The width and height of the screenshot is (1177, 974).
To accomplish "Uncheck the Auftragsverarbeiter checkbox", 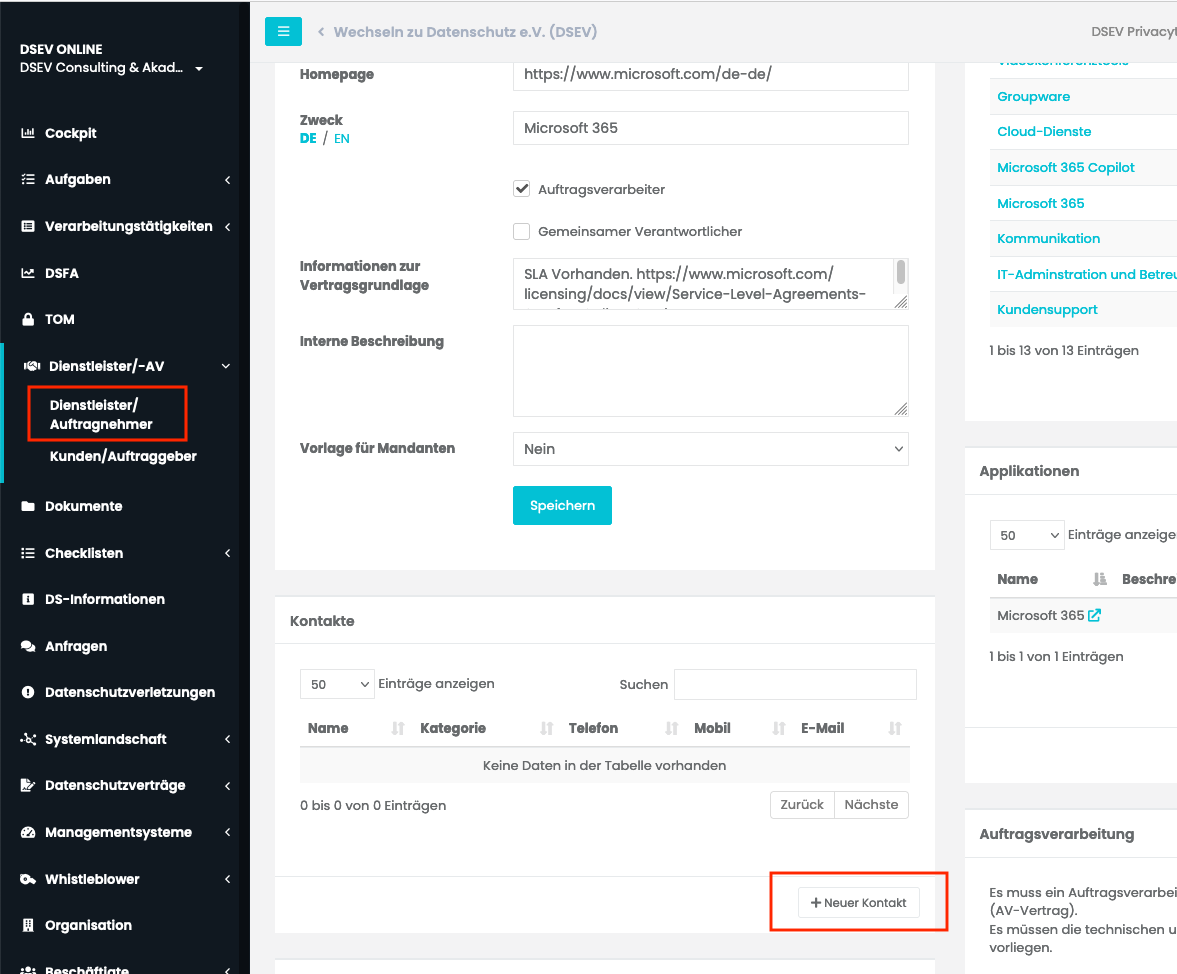I will point(521,189).
